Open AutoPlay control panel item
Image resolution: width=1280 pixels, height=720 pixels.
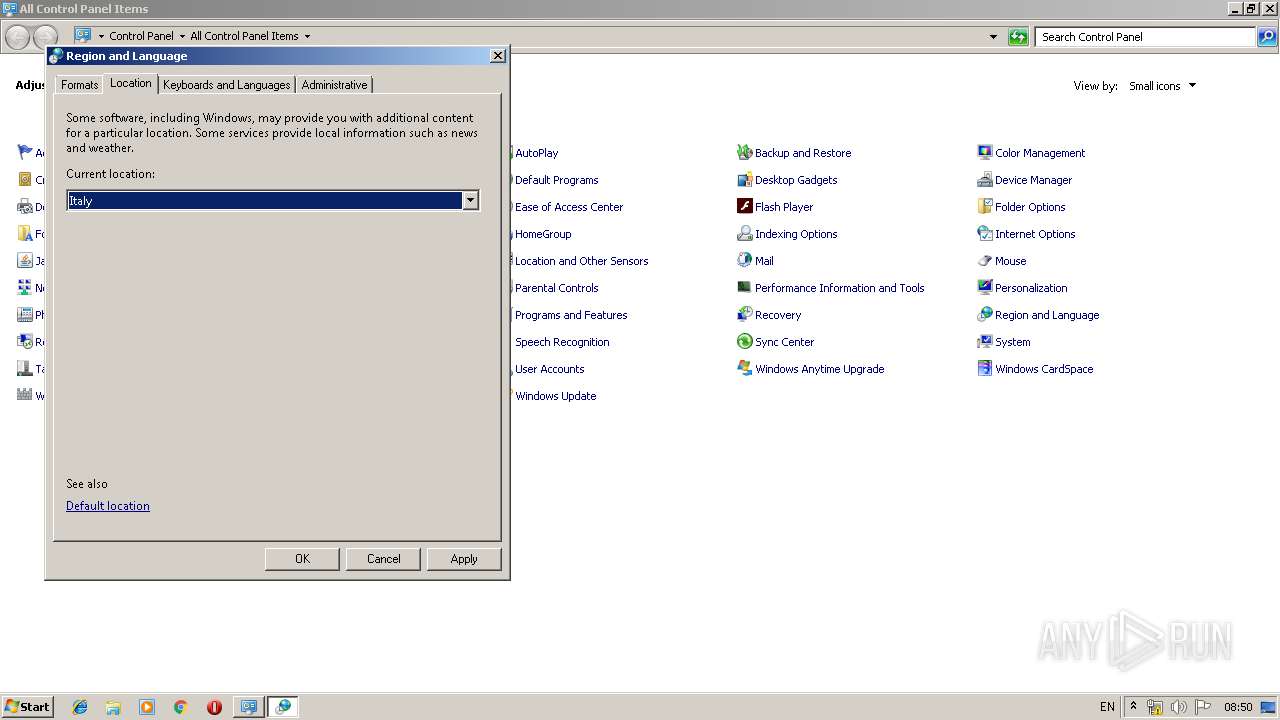click(x=536, y=153)
